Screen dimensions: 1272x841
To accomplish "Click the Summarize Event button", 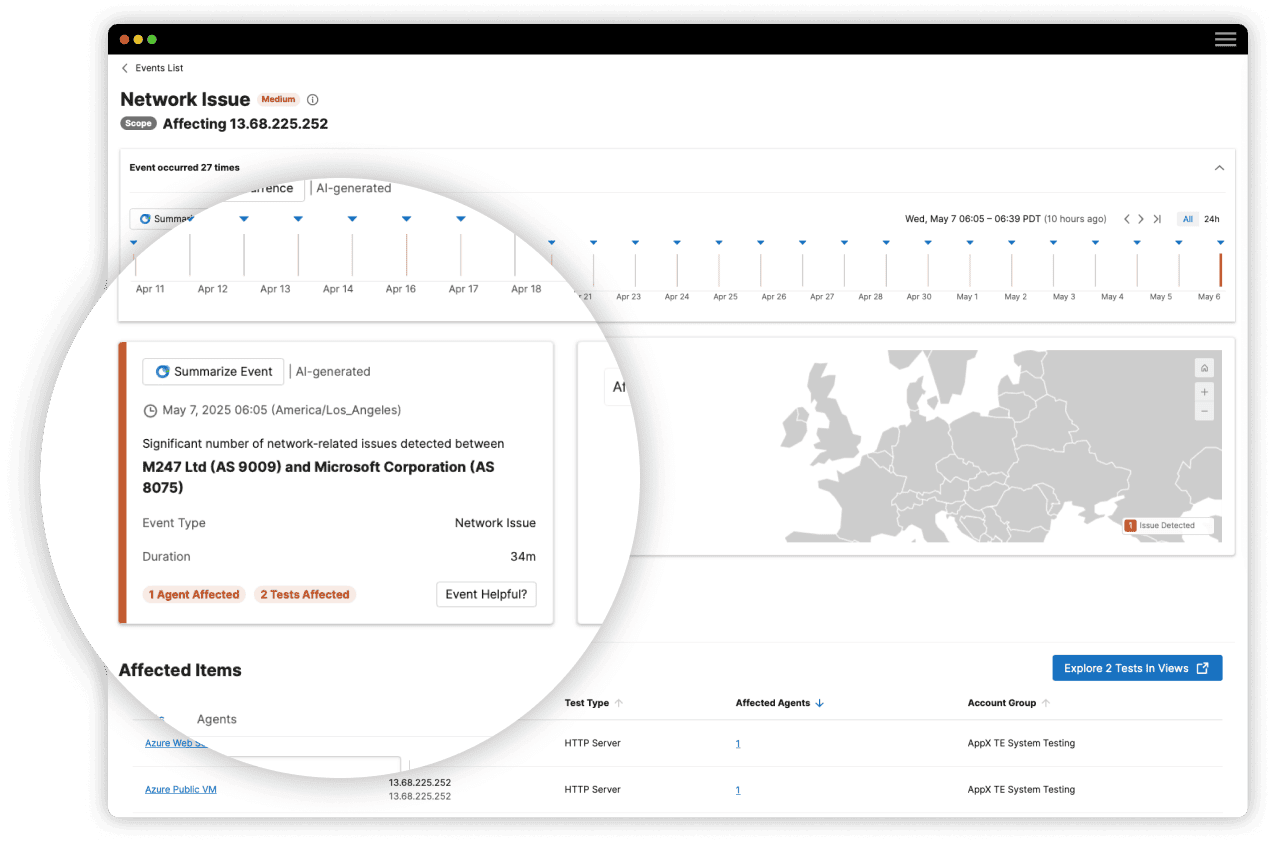I will click(213, 371).
